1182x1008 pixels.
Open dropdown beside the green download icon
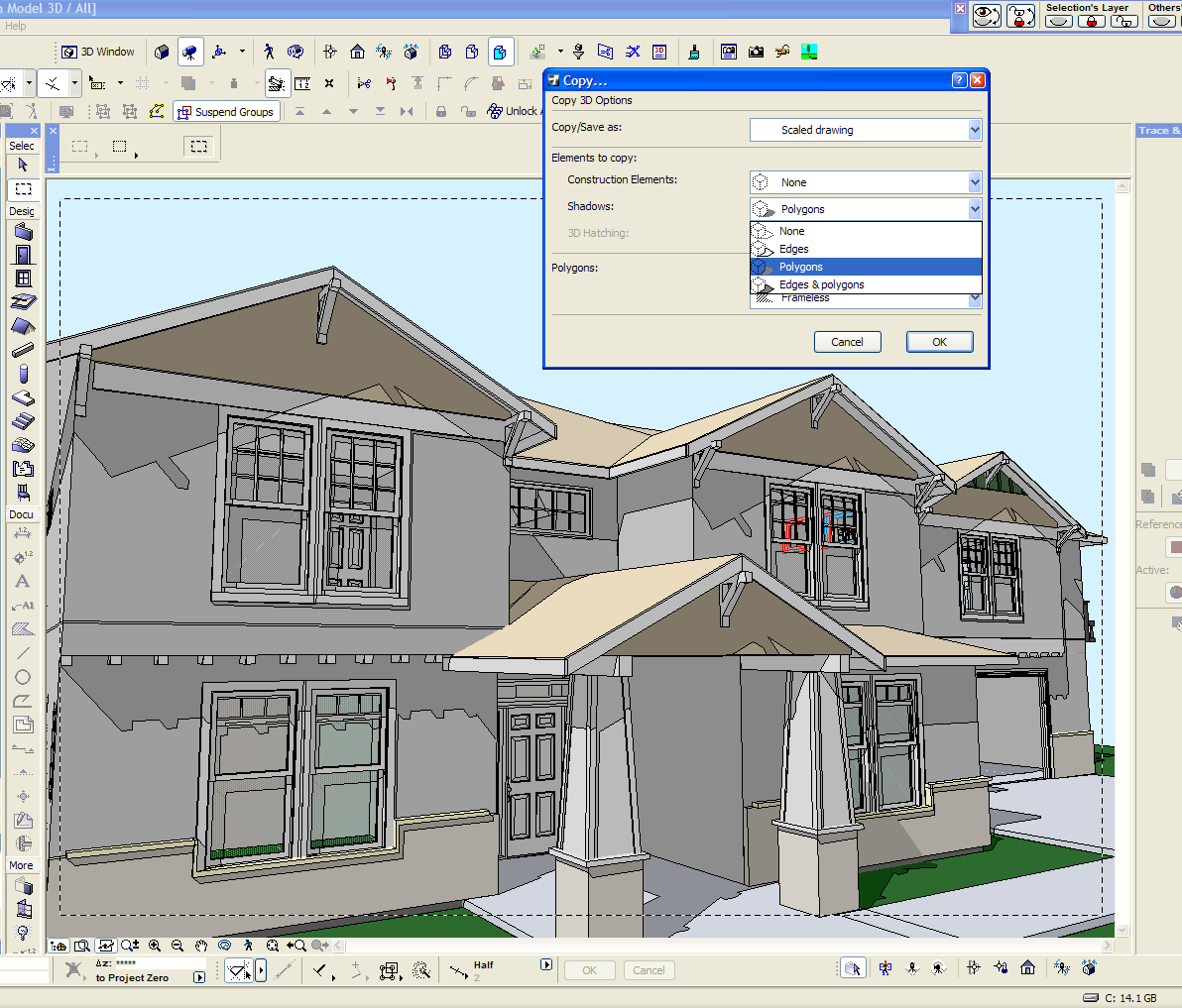tap(560, 52)
